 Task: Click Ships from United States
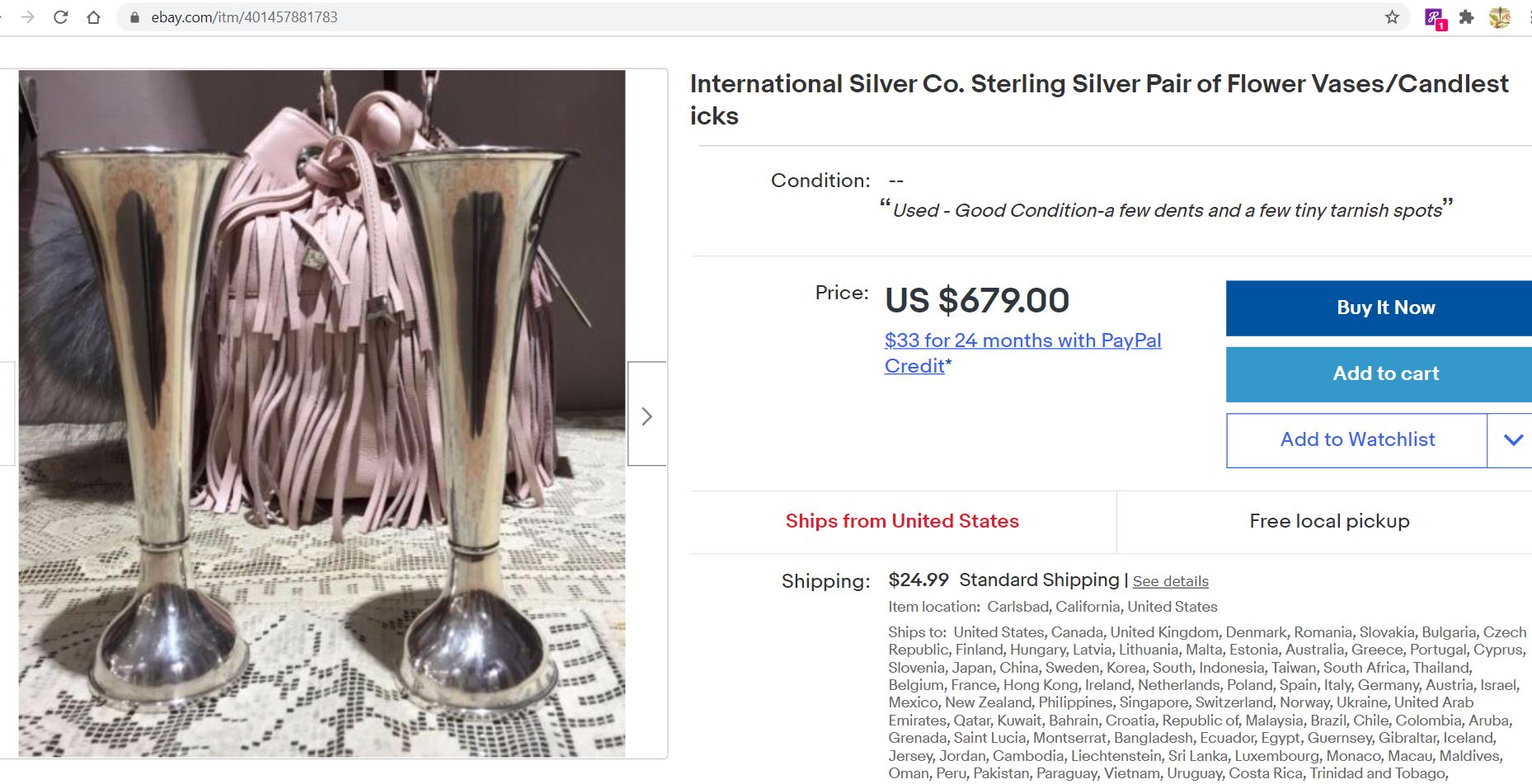tap(901, 521)
